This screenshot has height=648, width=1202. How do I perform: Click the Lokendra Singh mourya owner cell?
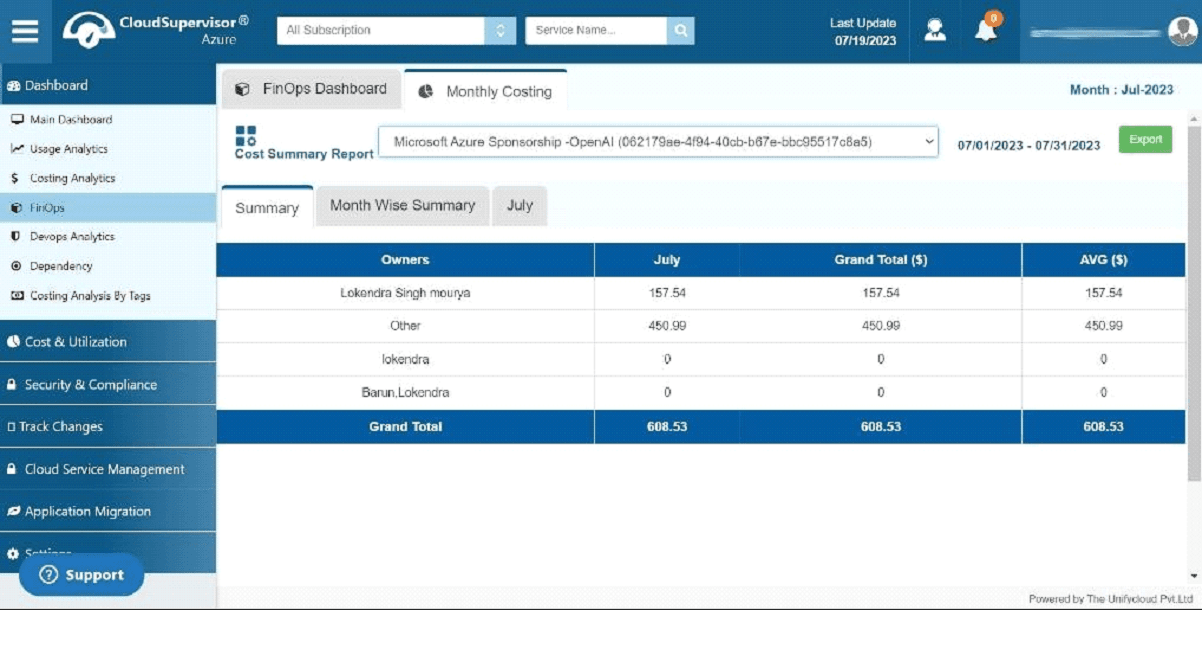(405, 293)
